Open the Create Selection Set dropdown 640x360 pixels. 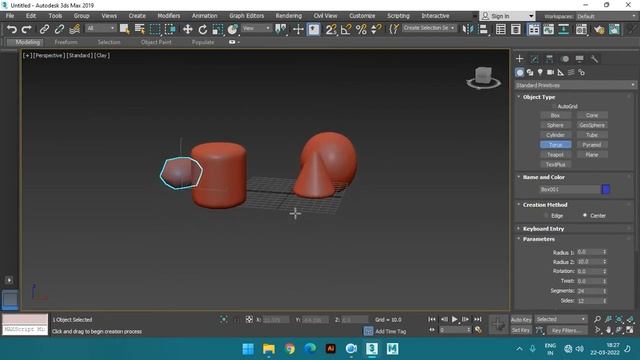(429, 28)
